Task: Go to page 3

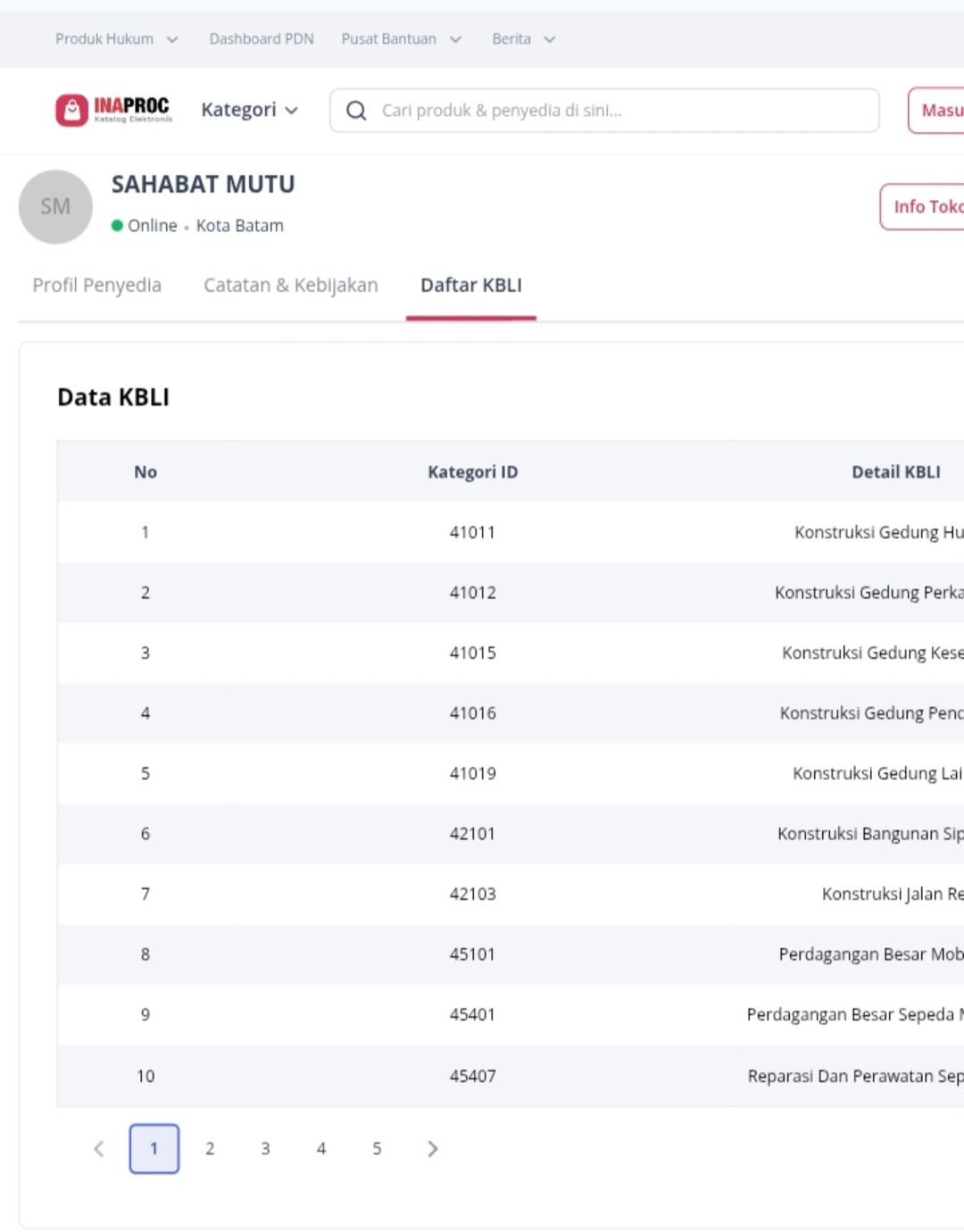Action: pos(265,1149)
